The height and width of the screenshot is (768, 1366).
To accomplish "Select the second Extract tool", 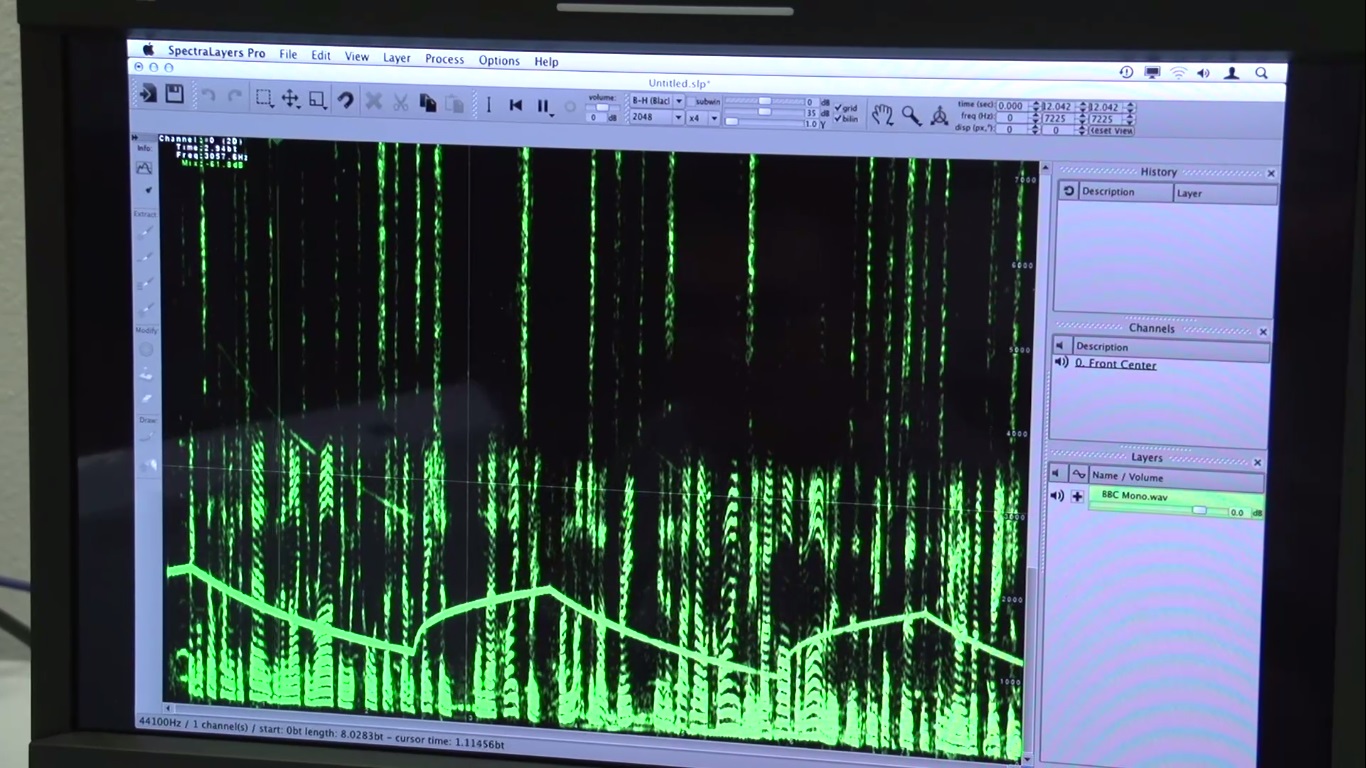I will click(146, 258).
